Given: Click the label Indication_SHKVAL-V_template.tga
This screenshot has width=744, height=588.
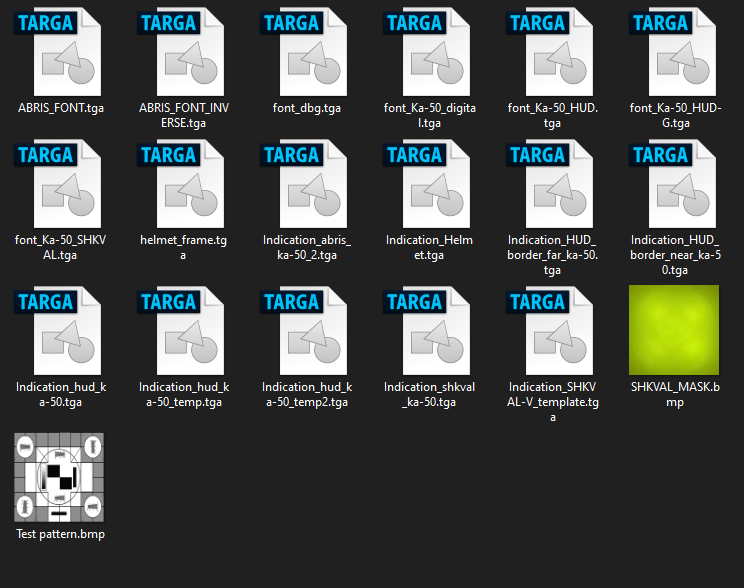Looking at the screenshot, I should (x=552, y=402).
